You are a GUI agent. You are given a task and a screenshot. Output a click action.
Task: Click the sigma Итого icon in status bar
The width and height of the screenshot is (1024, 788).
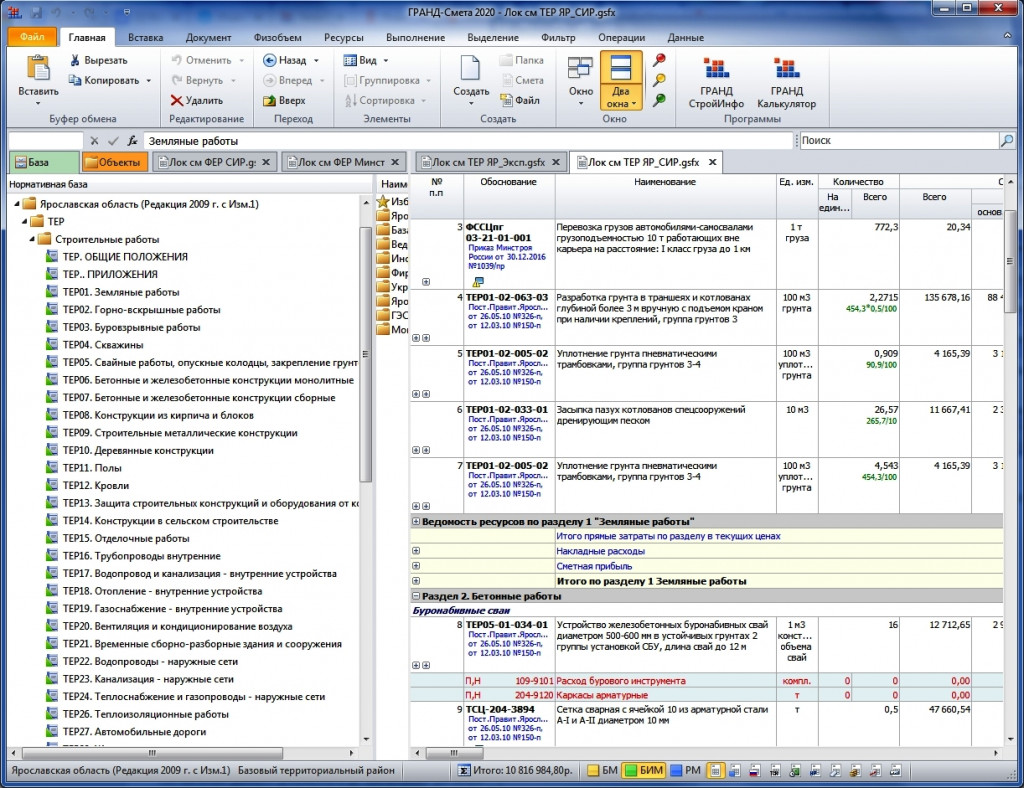[463, 770]
